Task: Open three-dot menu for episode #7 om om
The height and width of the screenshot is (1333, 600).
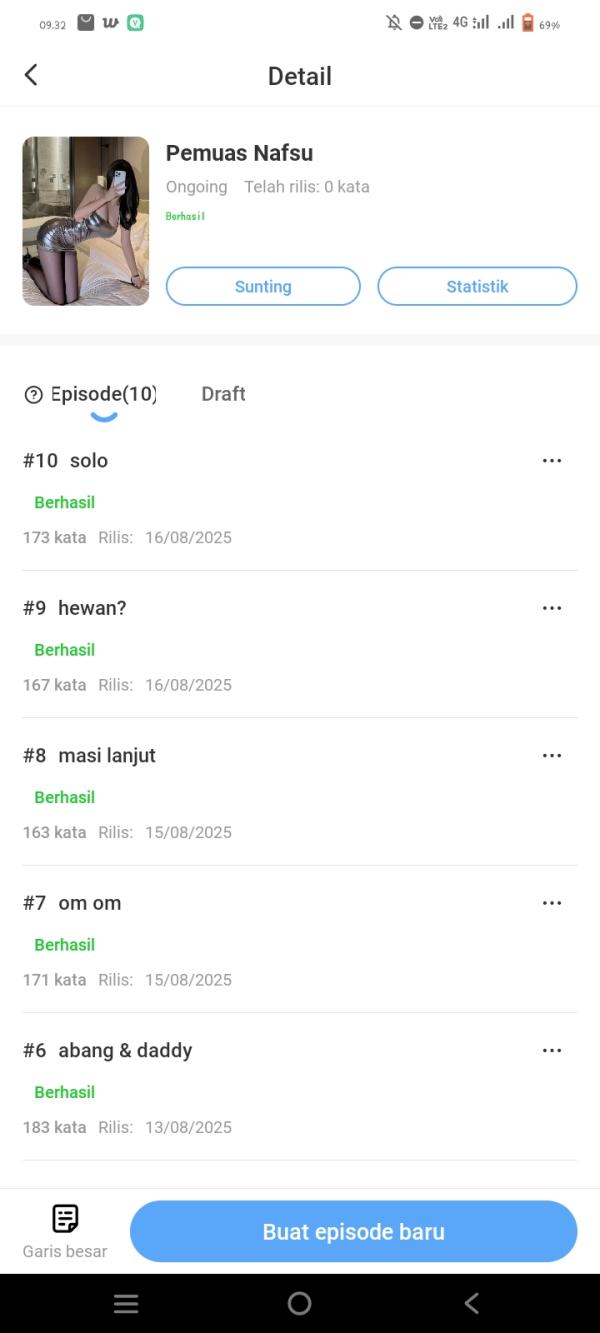Action: 552,903
